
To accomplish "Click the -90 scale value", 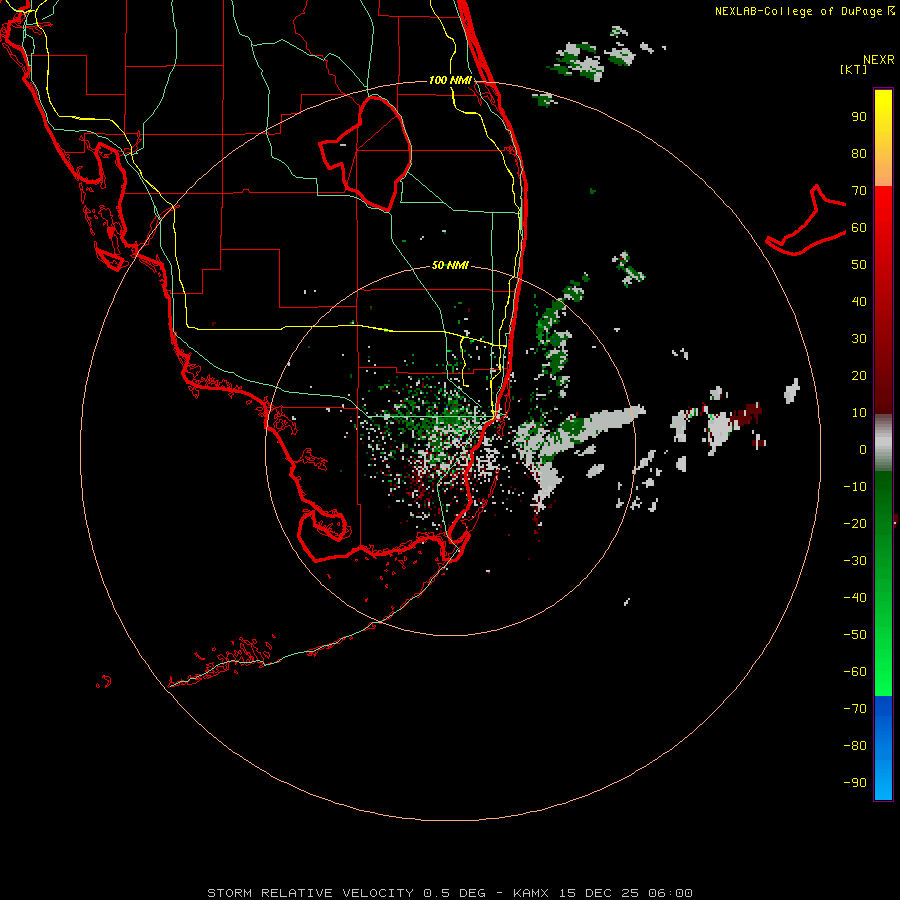I will tap(855, 783).
